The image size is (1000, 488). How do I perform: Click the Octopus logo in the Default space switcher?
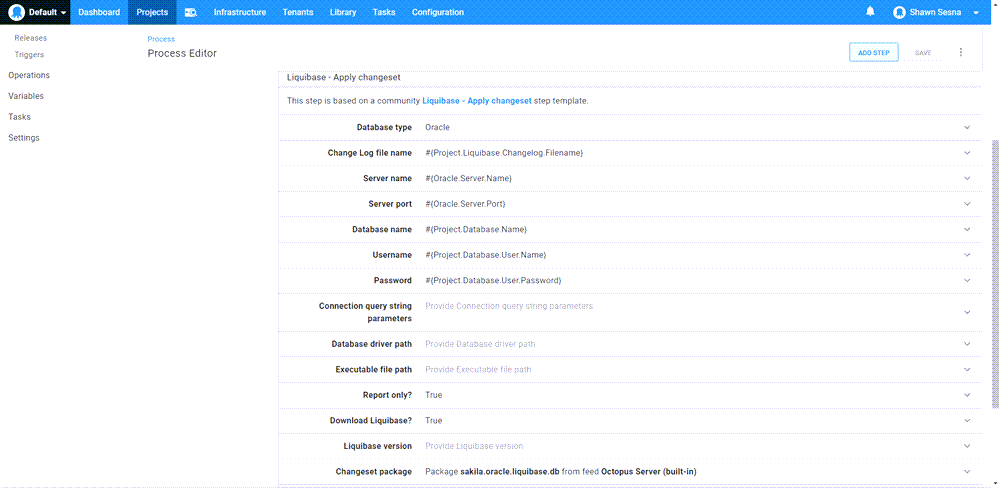tap(17, 12)
